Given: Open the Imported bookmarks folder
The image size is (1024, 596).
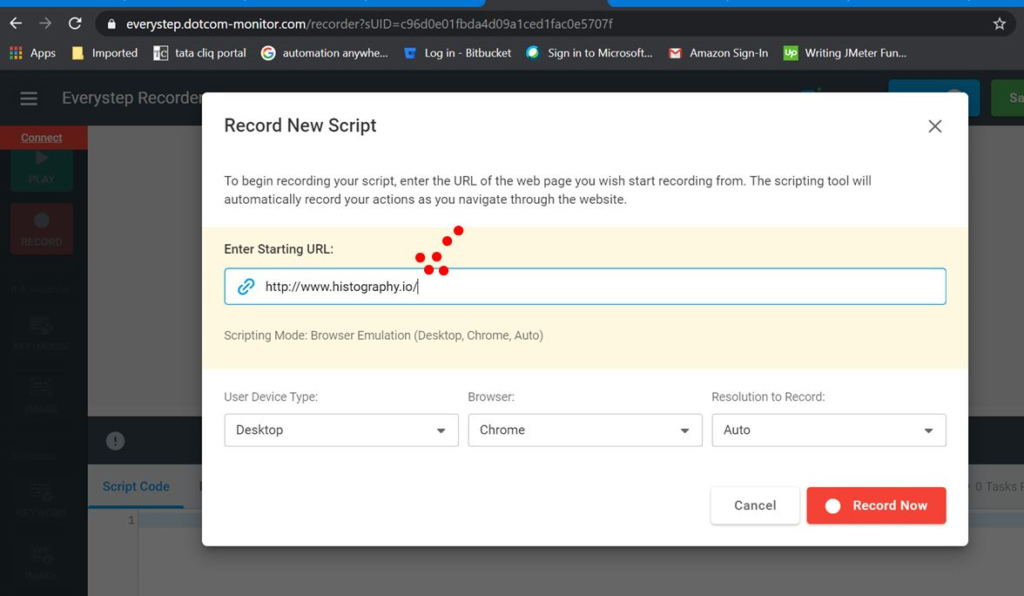Looking at the screenshot, I should point(105,53).
